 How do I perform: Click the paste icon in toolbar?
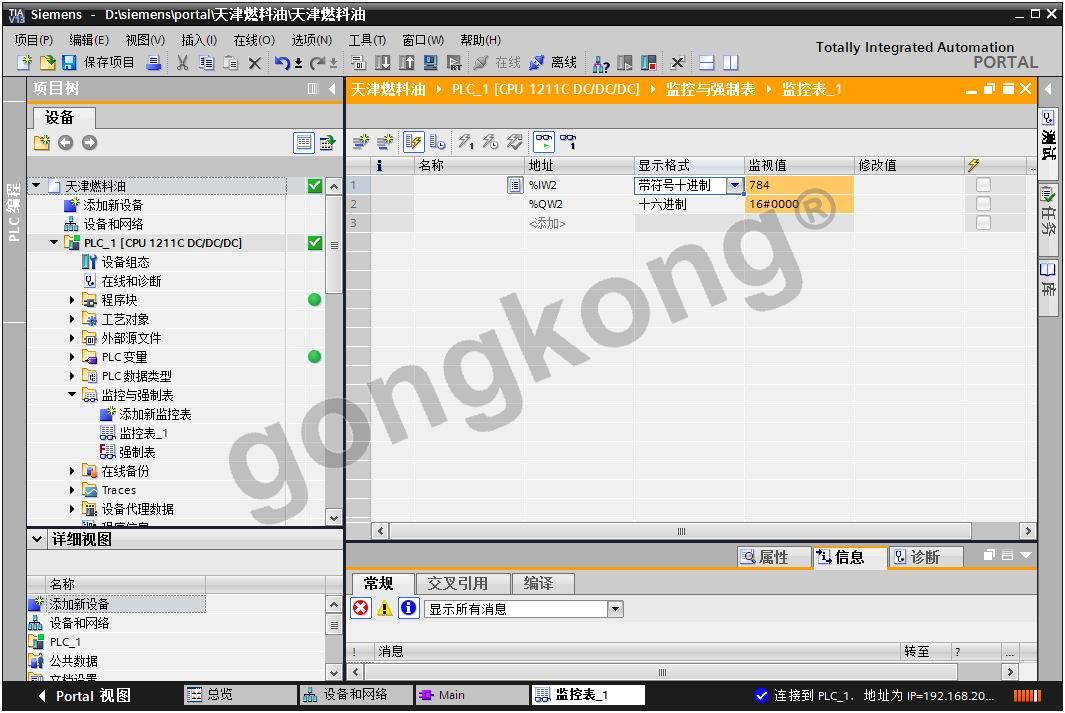pyautogui.click(x=231, y=63)
